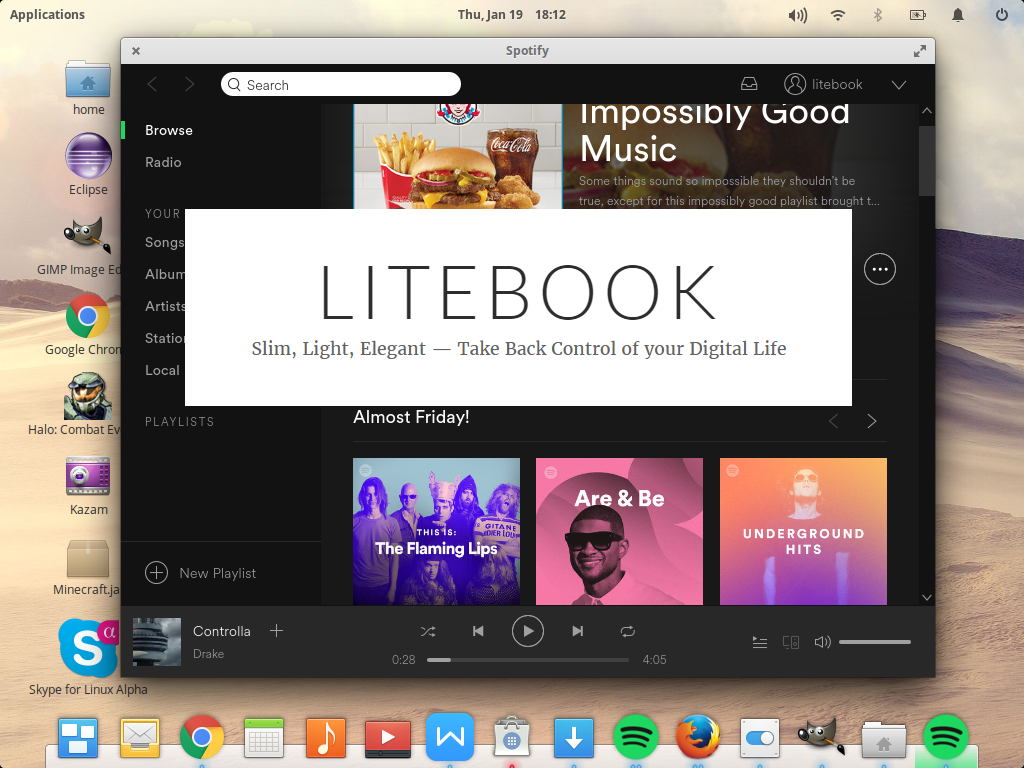Open the power session menu
1024x768 pixels.
pyautogui.click(x=1001, y=14)
